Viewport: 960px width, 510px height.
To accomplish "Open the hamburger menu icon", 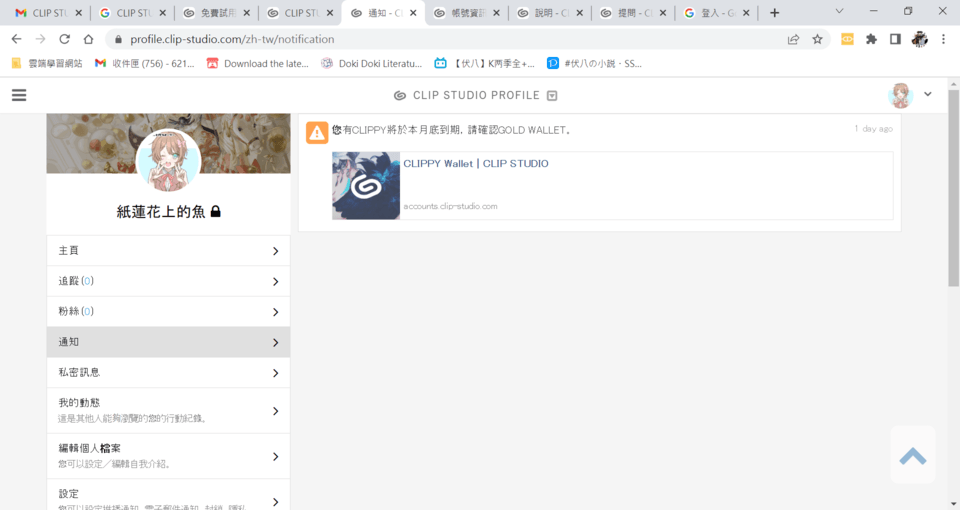I will pos(19,95).
